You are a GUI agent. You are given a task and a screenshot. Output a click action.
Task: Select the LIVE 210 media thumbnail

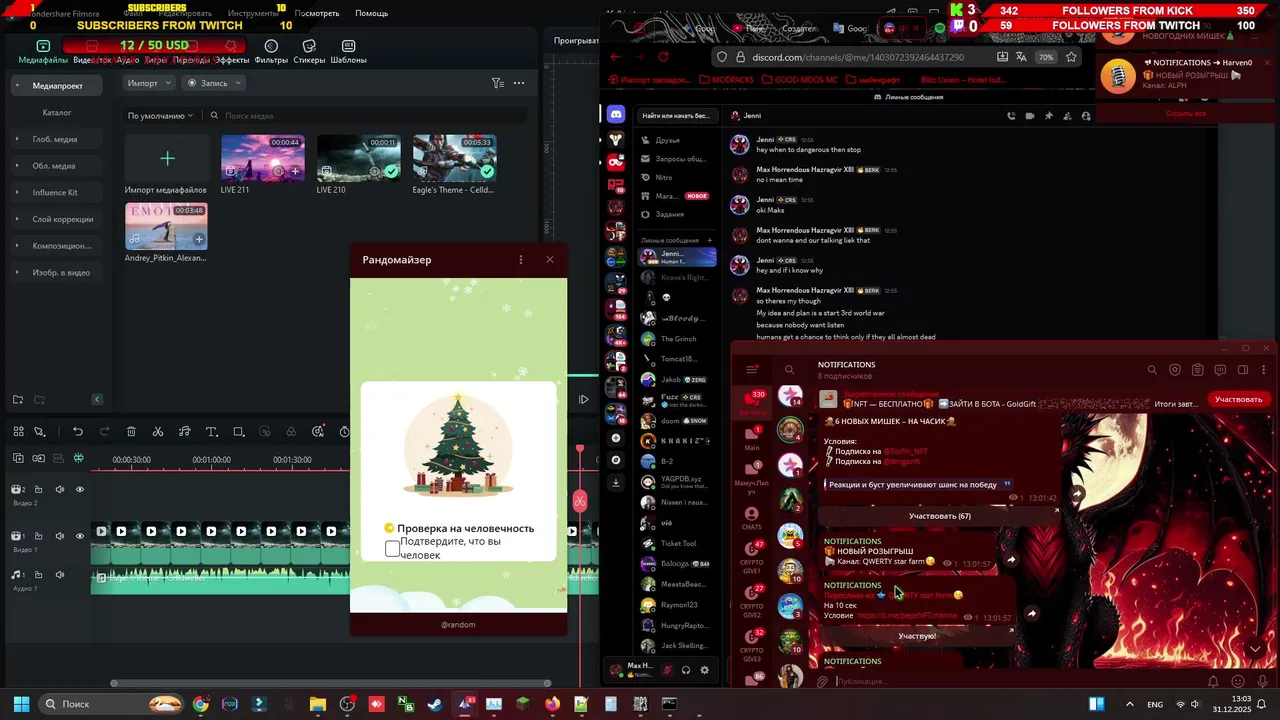(x=358, y=158)
